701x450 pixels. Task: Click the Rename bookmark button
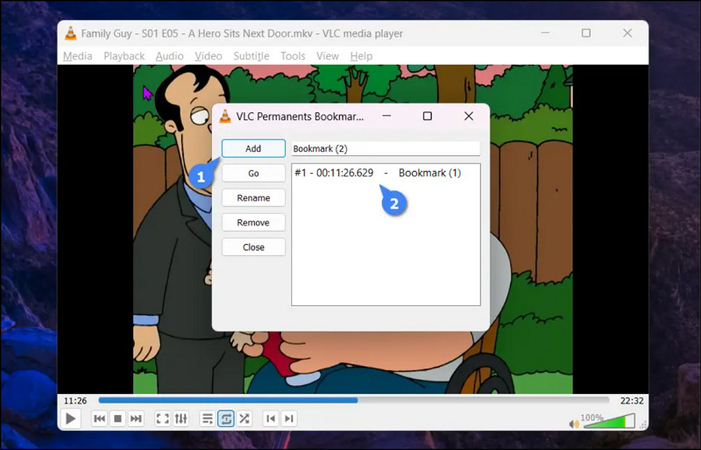tap(253, 198)
